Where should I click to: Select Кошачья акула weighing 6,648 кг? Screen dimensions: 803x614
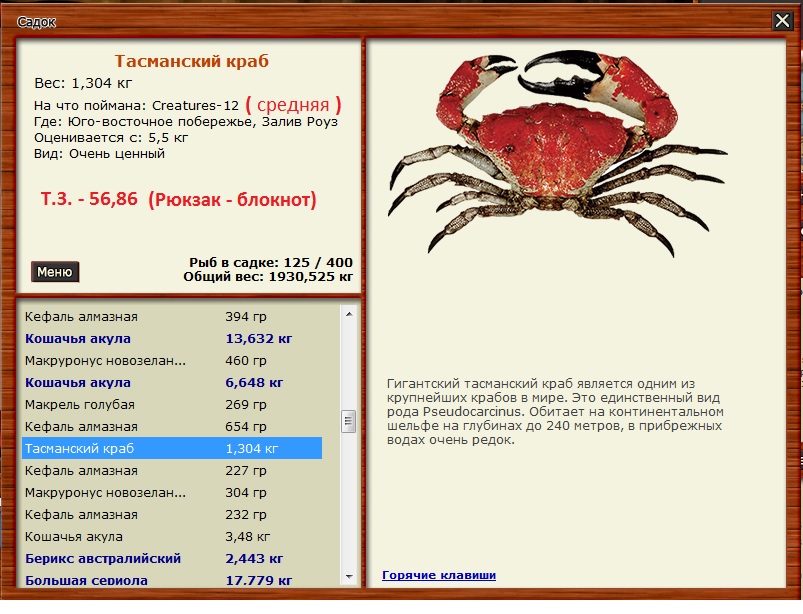coord(170,382)
